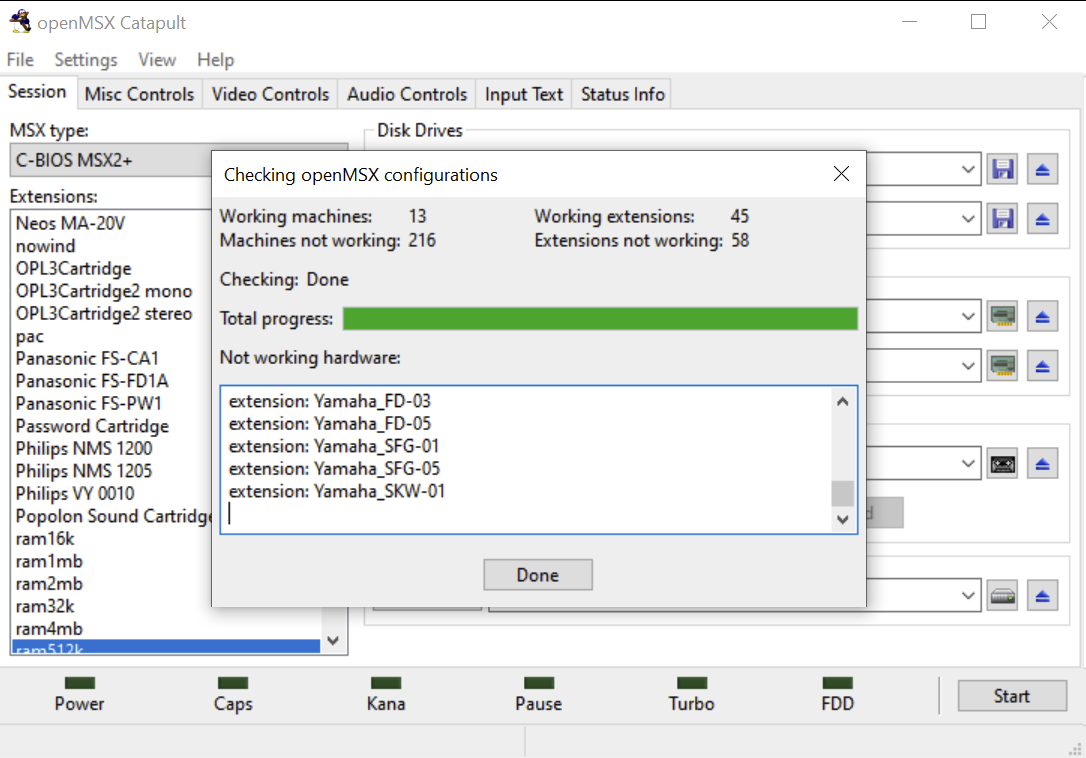Click the lower cartridge slot icon
Screen dimensions: 1086x758
1002,366
